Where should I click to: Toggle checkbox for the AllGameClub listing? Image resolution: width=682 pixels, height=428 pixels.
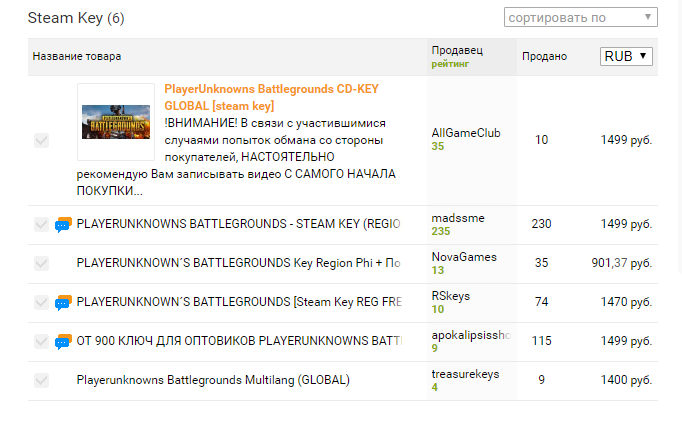(41, 140)
